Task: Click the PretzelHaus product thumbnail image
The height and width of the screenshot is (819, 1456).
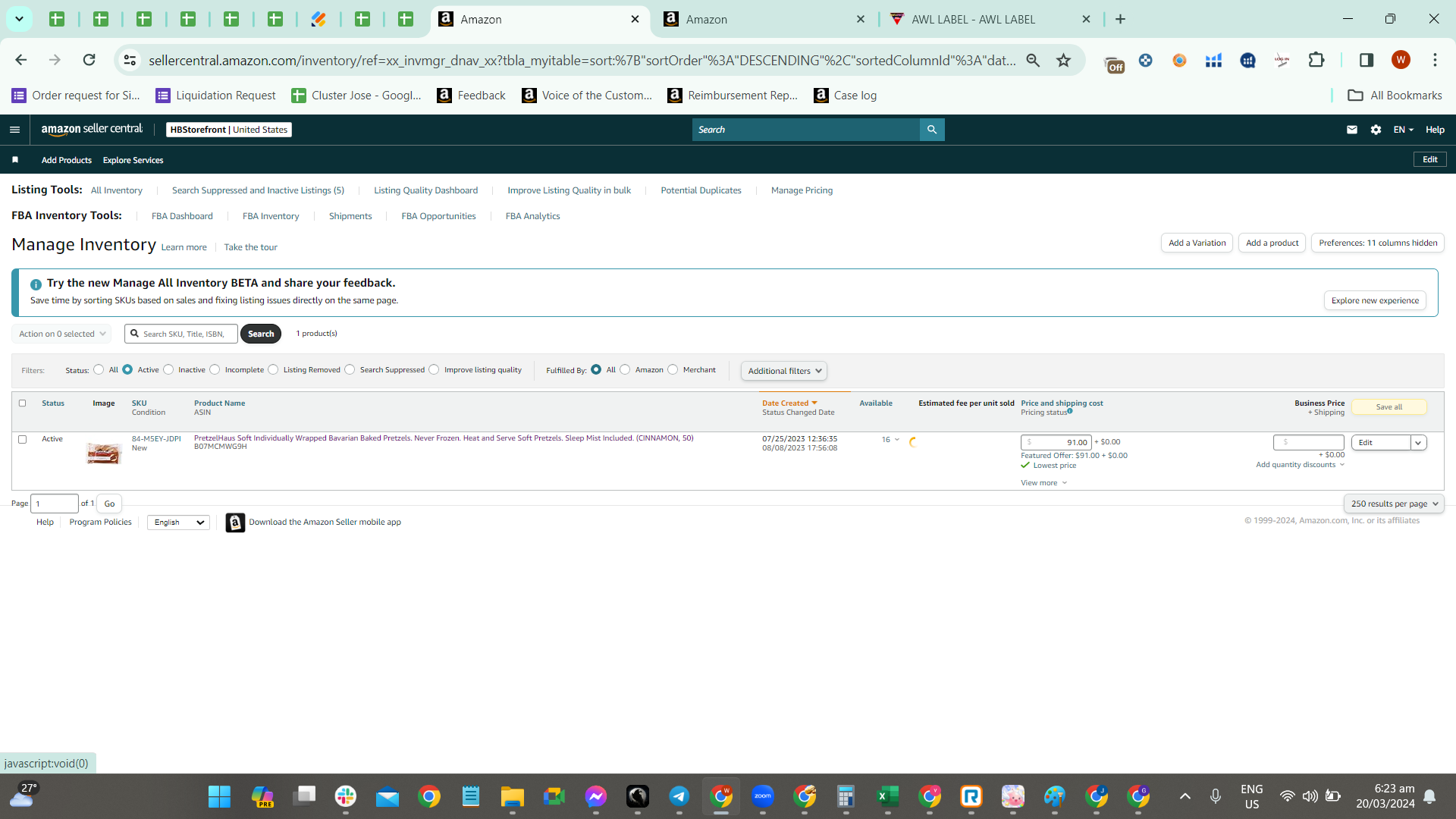Action: pyautogui.click(x=104, y=453)
